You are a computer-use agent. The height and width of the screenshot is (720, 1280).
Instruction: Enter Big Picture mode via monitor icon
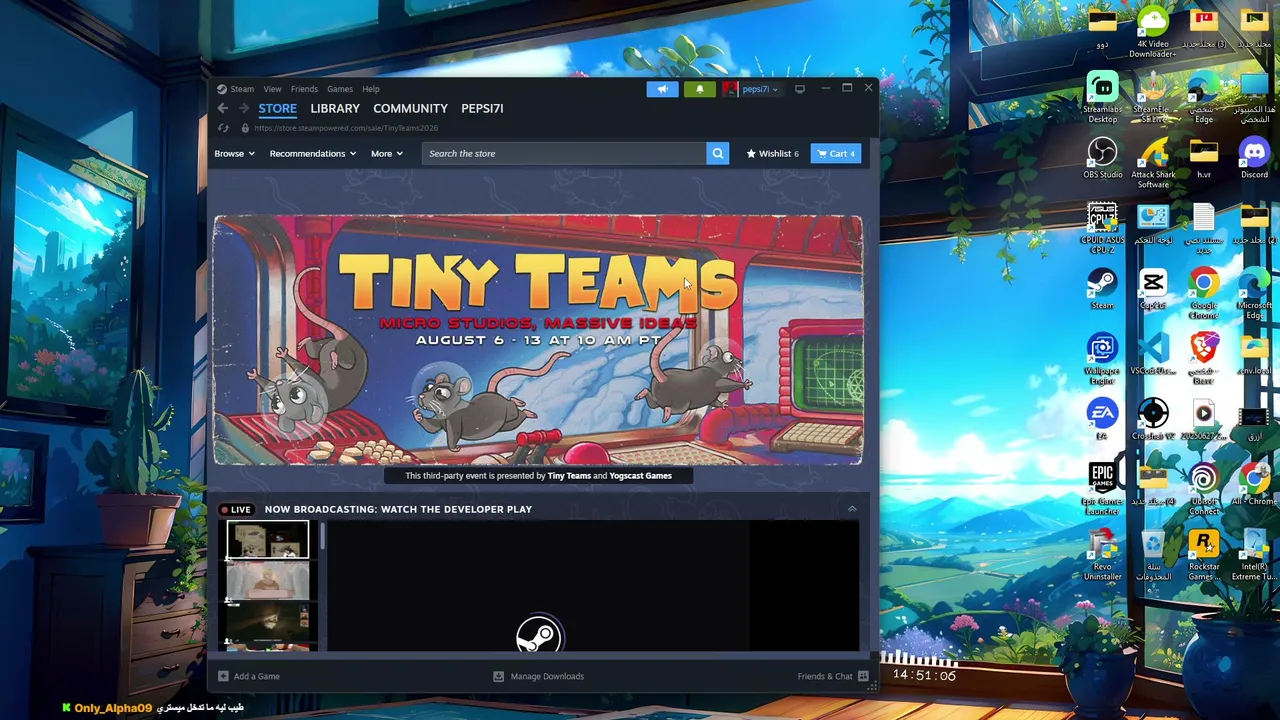(800, 89)
